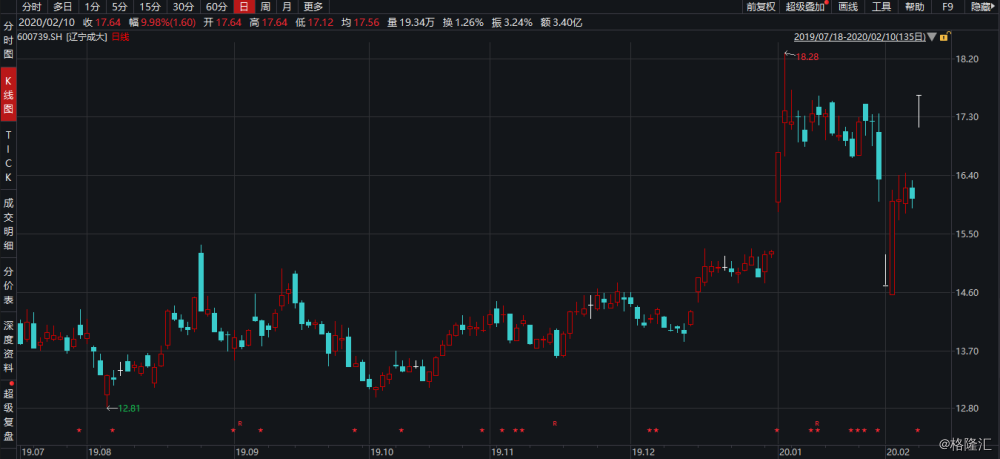Open the 画线 drawing tools
The height and width of the screenshot is (459, 1000).
pyautogui.click(x=848, y=7)
